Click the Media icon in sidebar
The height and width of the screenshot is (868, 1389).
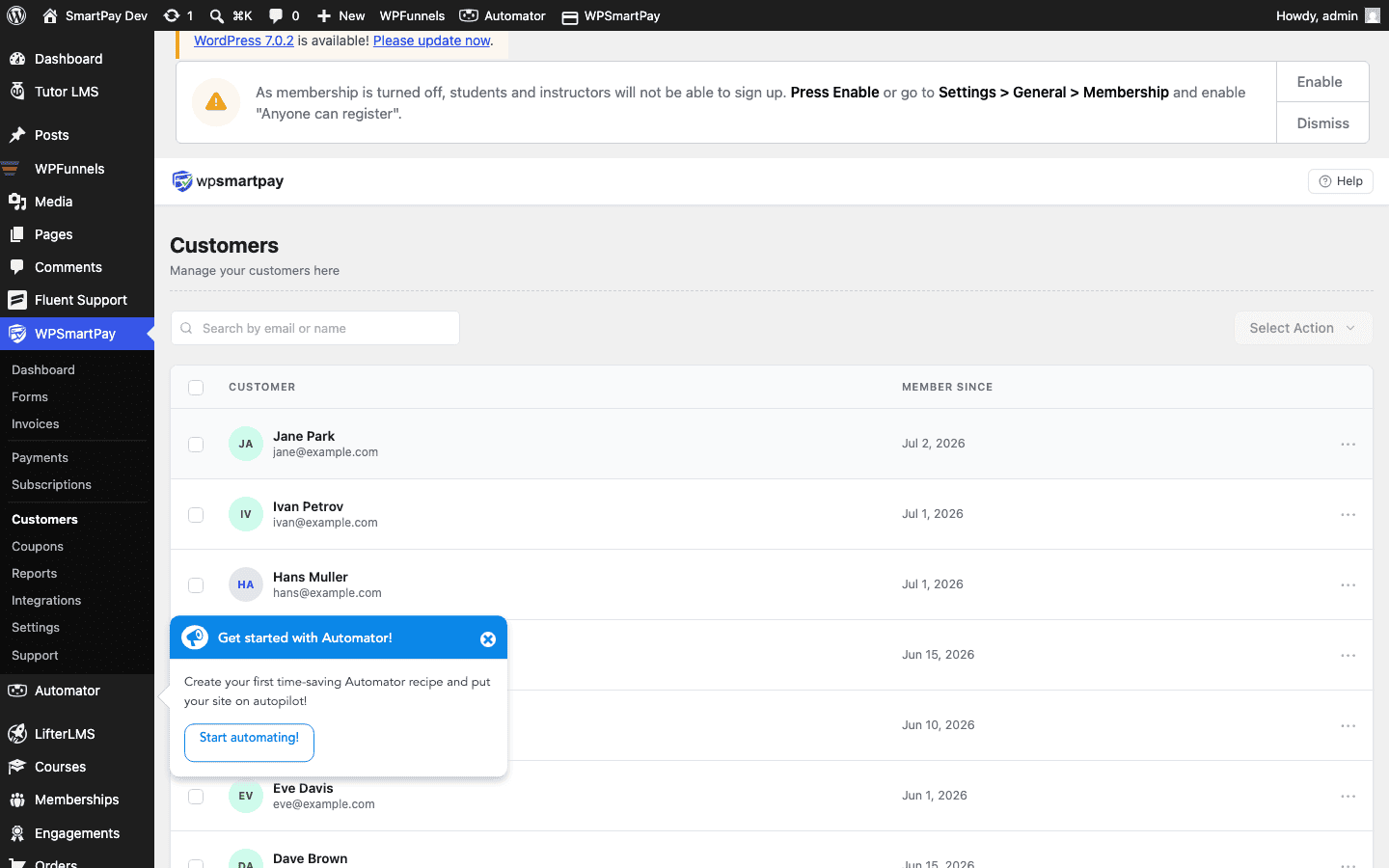17,202
